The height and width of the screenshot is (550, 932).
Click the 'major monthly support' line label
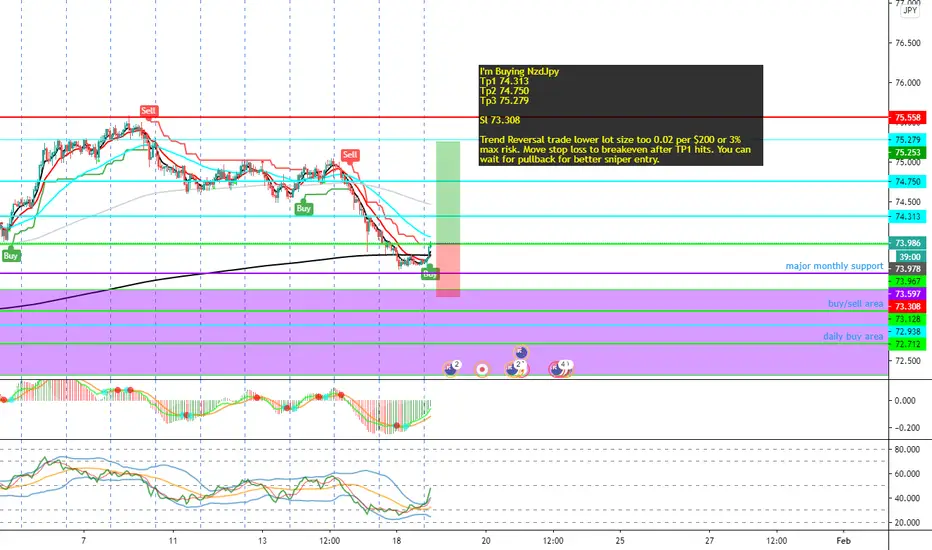pyautogui.click(x=834, y=266)
